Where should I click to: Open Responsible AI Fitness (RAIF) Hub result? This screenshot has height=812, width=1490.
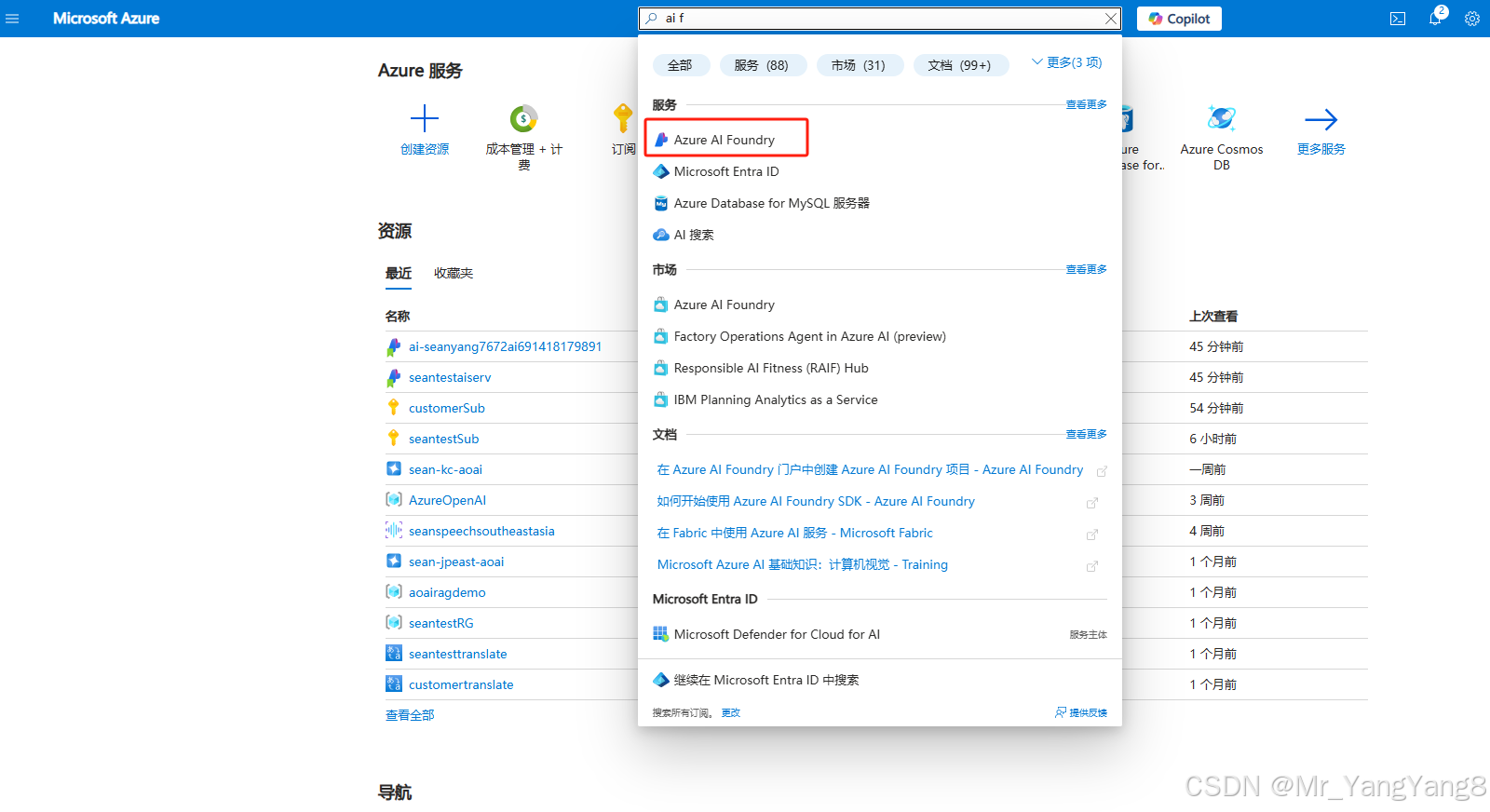pyautogui.click(x=771, y=368)
